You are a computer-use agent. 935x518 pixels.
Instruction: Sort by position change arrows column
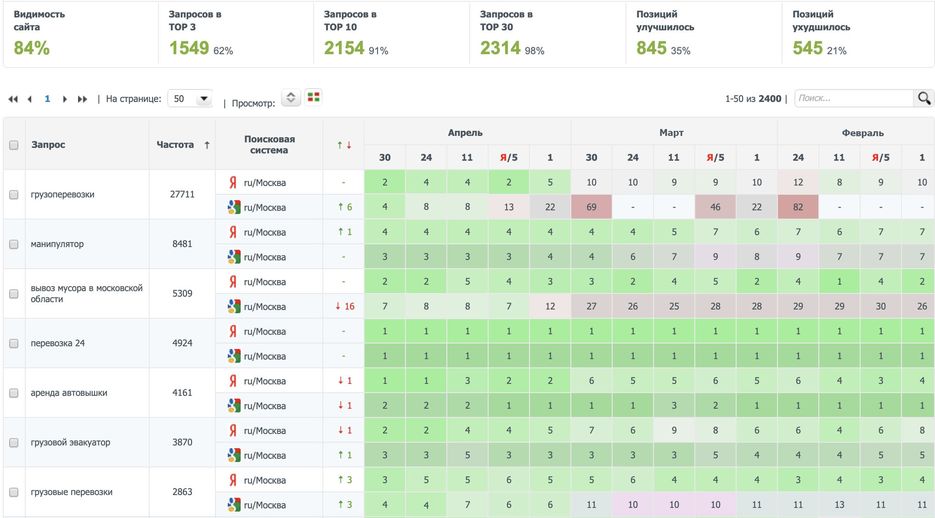344,145
